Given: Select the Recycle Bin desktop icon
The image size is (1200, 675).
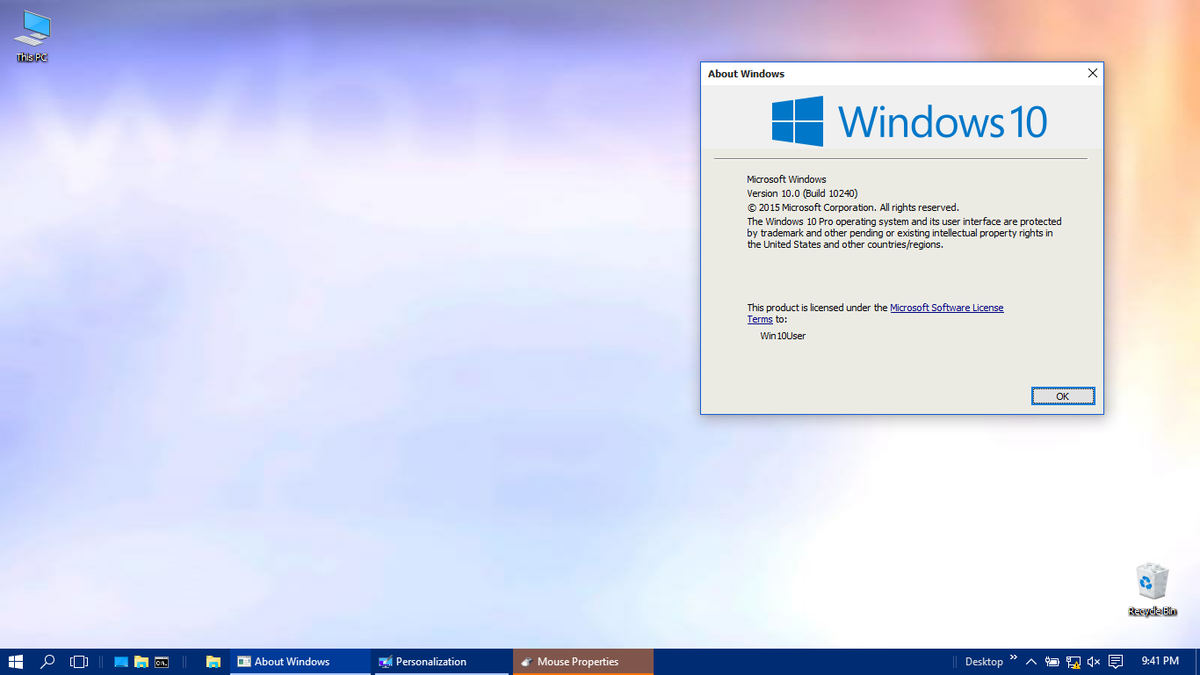Looking at the screenshot, I should [x=1152, y=590].
